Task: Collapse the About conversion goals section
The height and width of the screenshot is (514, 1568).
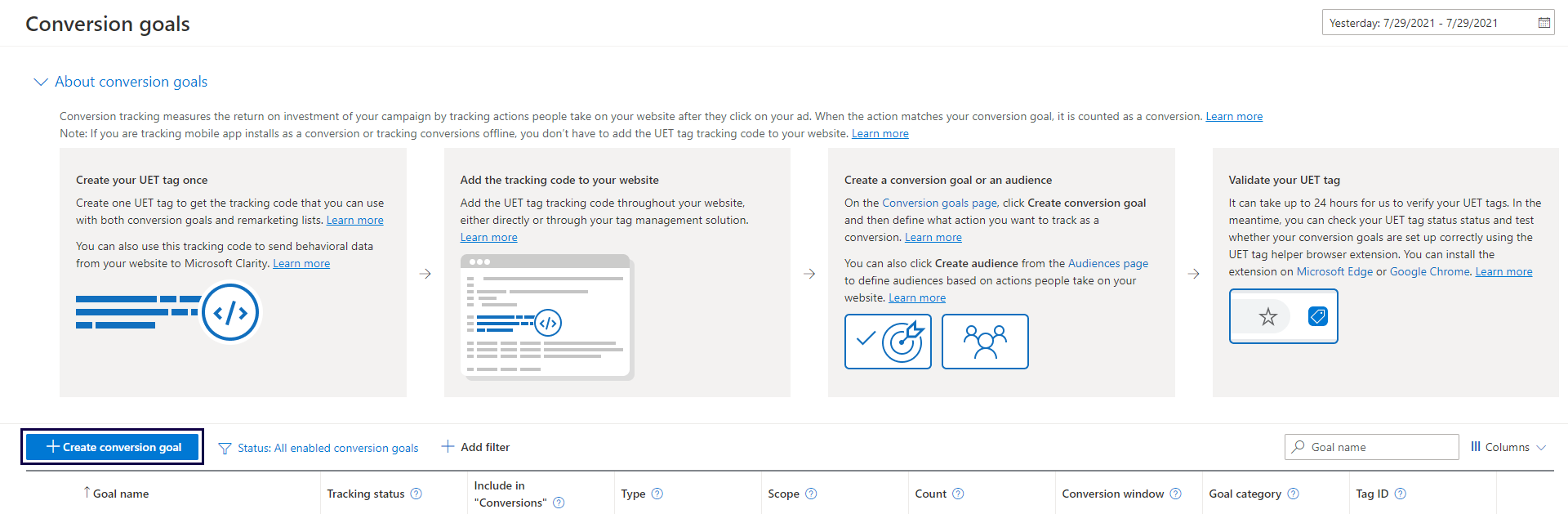Action: point(41,82)
